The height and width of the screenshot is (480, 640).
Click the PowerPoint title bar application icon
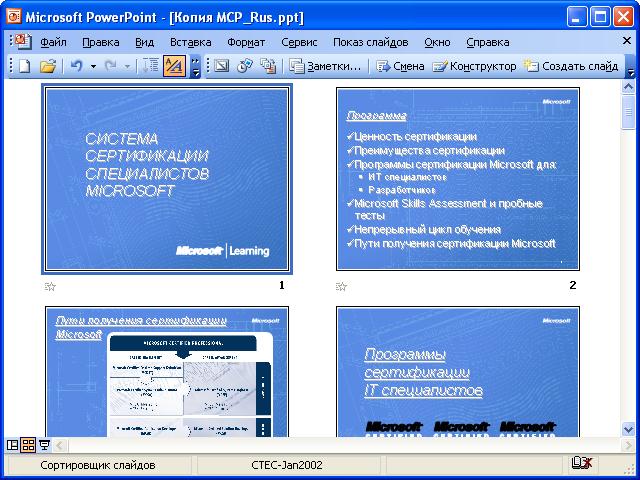tap(13, 16)
